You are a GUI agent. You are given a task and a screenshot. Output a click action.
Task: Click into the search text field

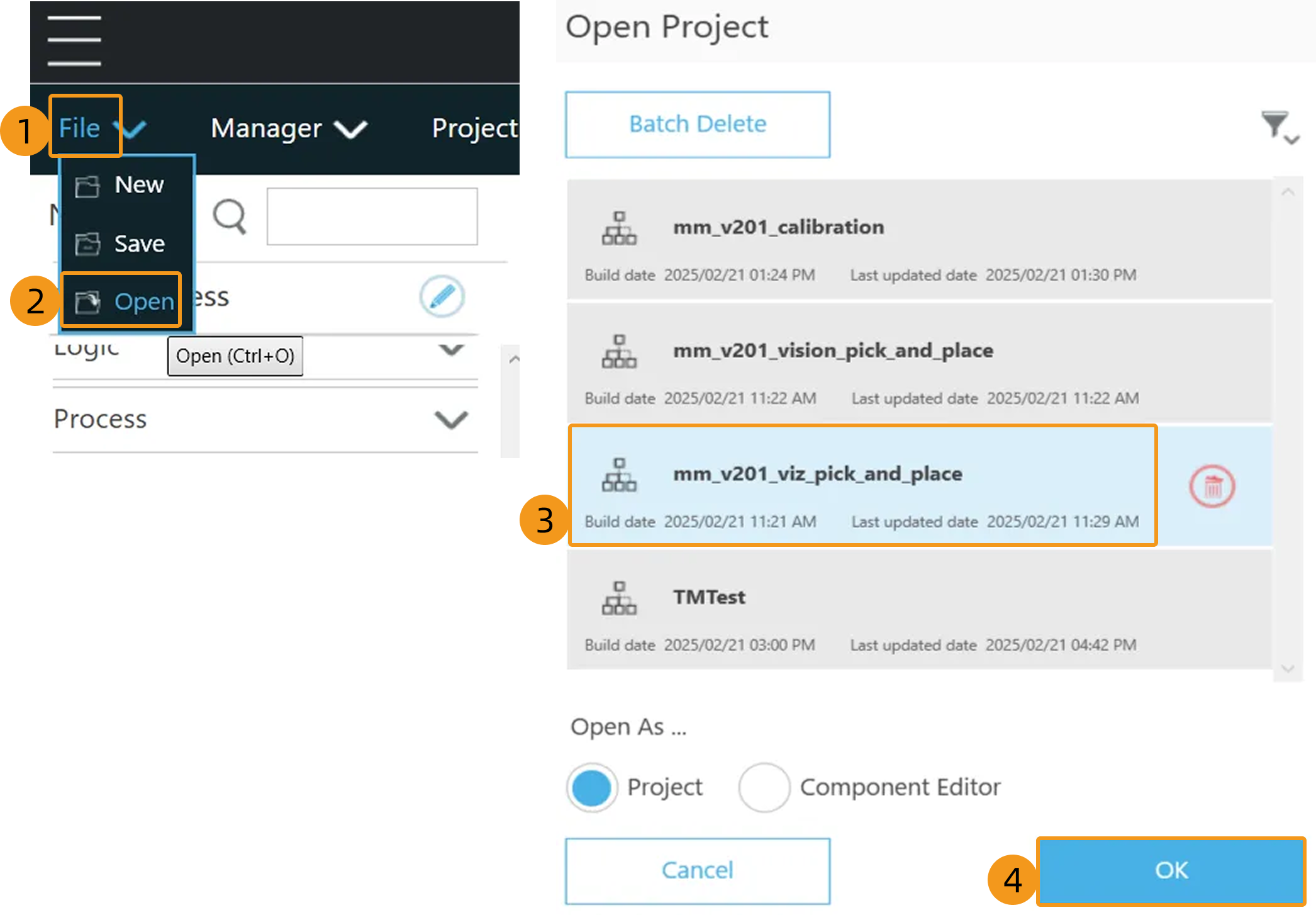point(372,216)
